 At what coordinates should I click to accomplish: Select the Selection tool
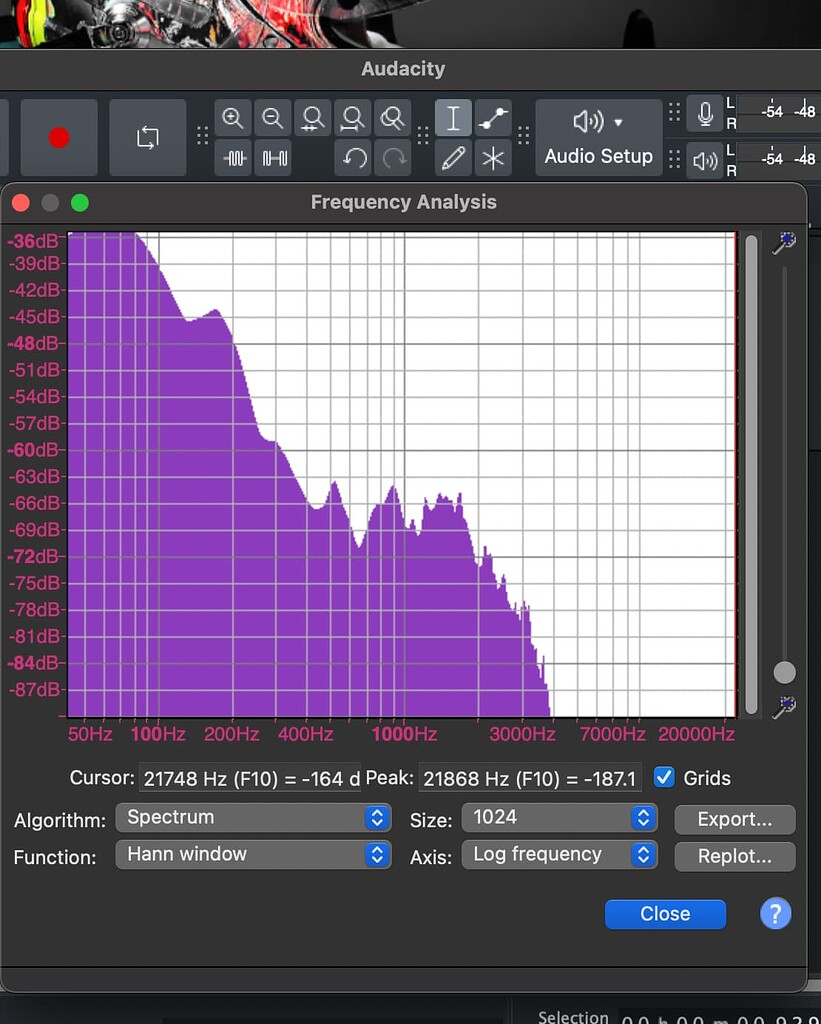(x=453, y=117)
